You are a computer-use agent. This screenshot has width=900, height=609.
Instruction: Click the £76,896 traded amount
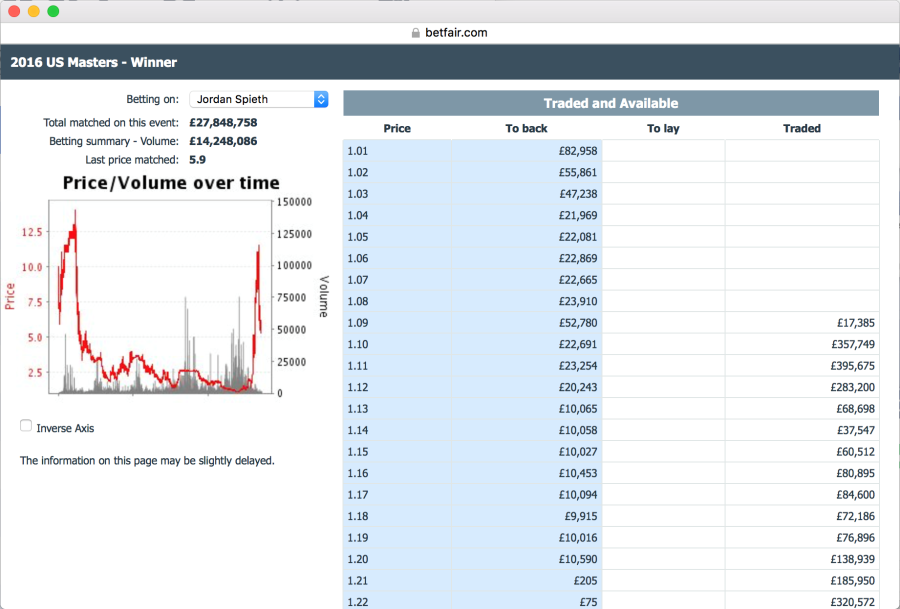[856, 538]
